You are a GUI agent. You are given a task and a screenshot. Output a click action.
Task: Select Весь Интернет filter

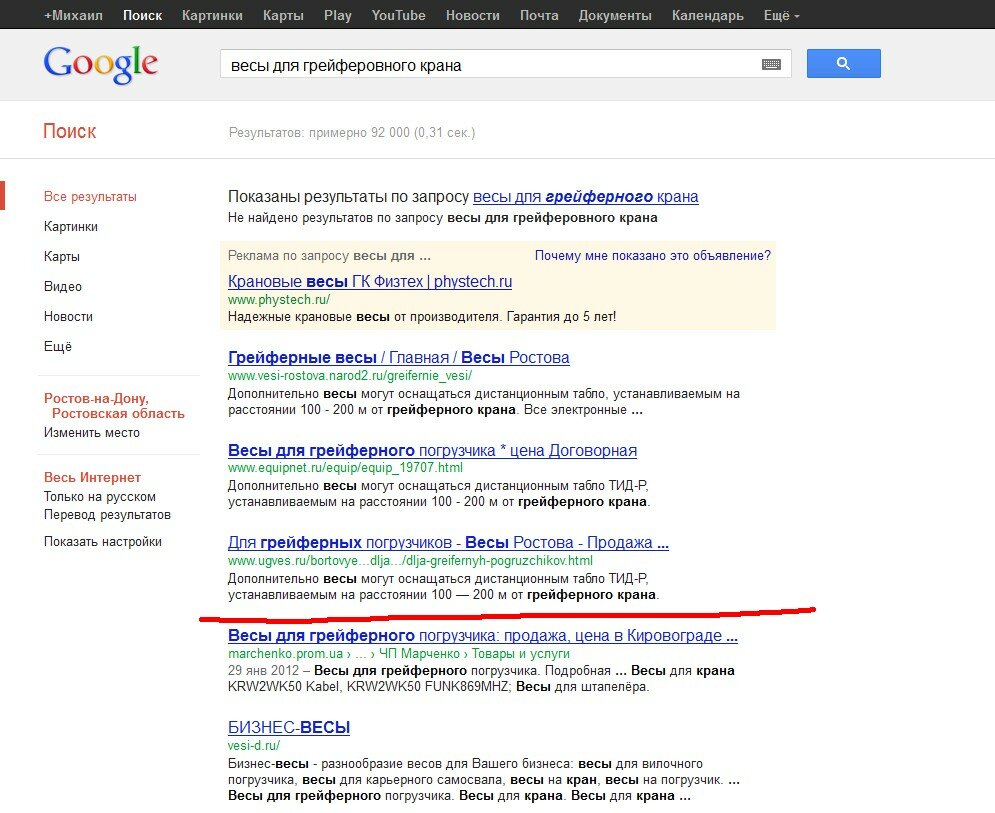click(92, 477)
